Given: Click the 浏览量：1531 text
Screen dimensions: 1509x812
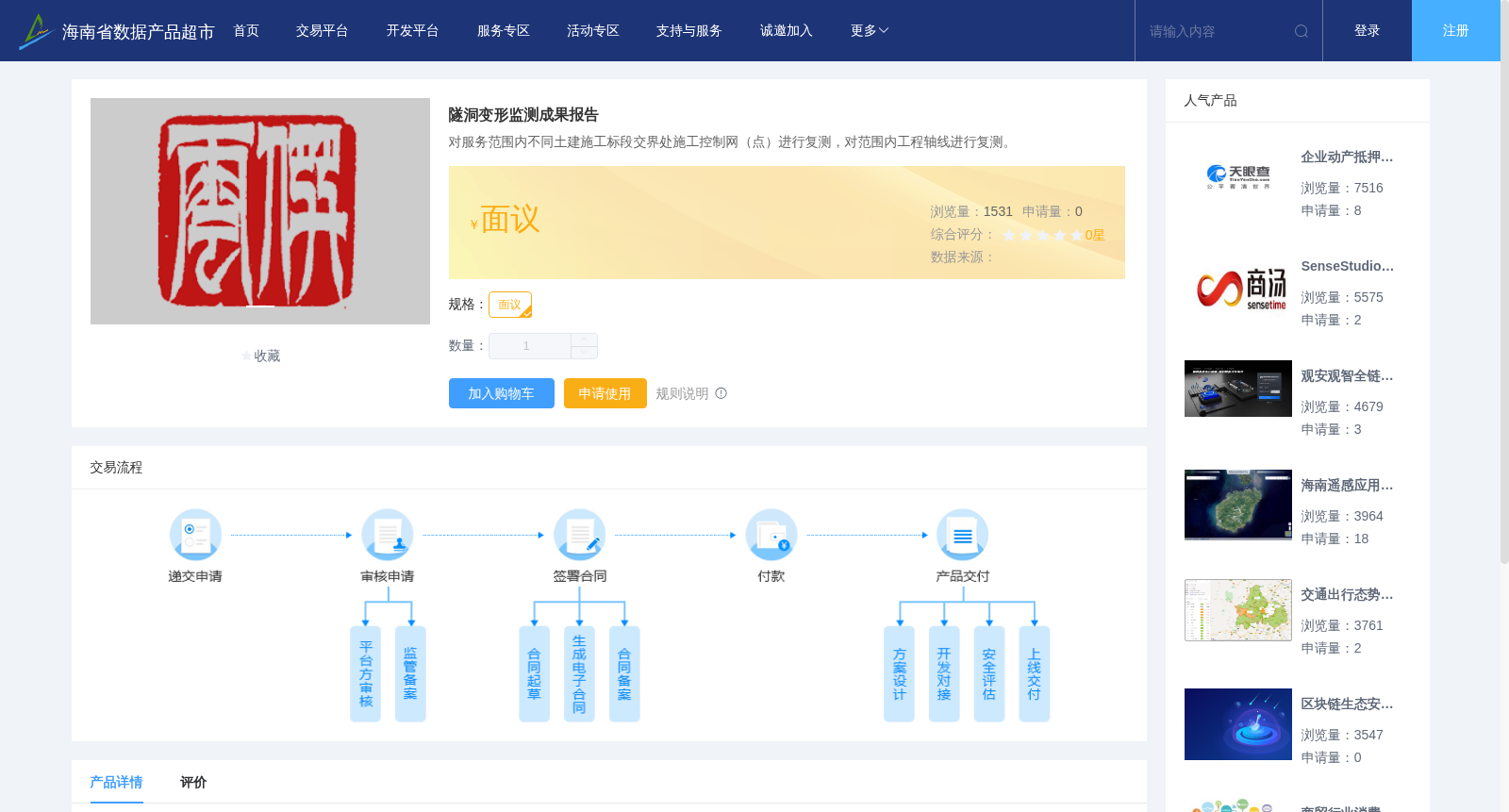Looking at the screenshot, I should pos(971,212).
